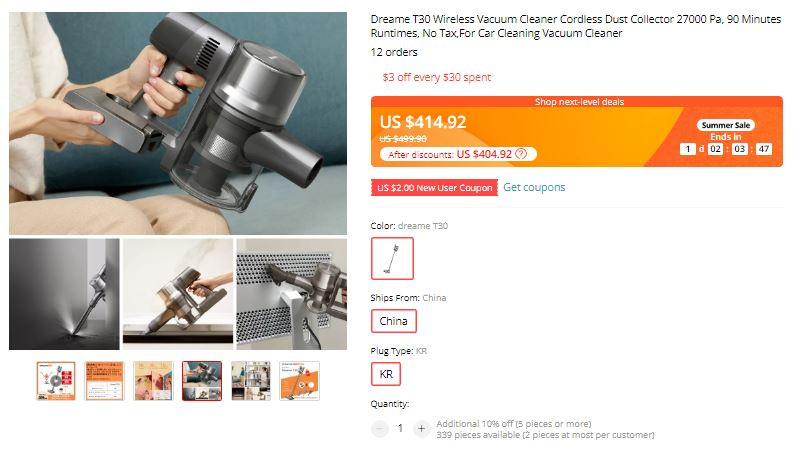
Task: Decrease quantity with the minus button
Action: (x=380, y=428)
